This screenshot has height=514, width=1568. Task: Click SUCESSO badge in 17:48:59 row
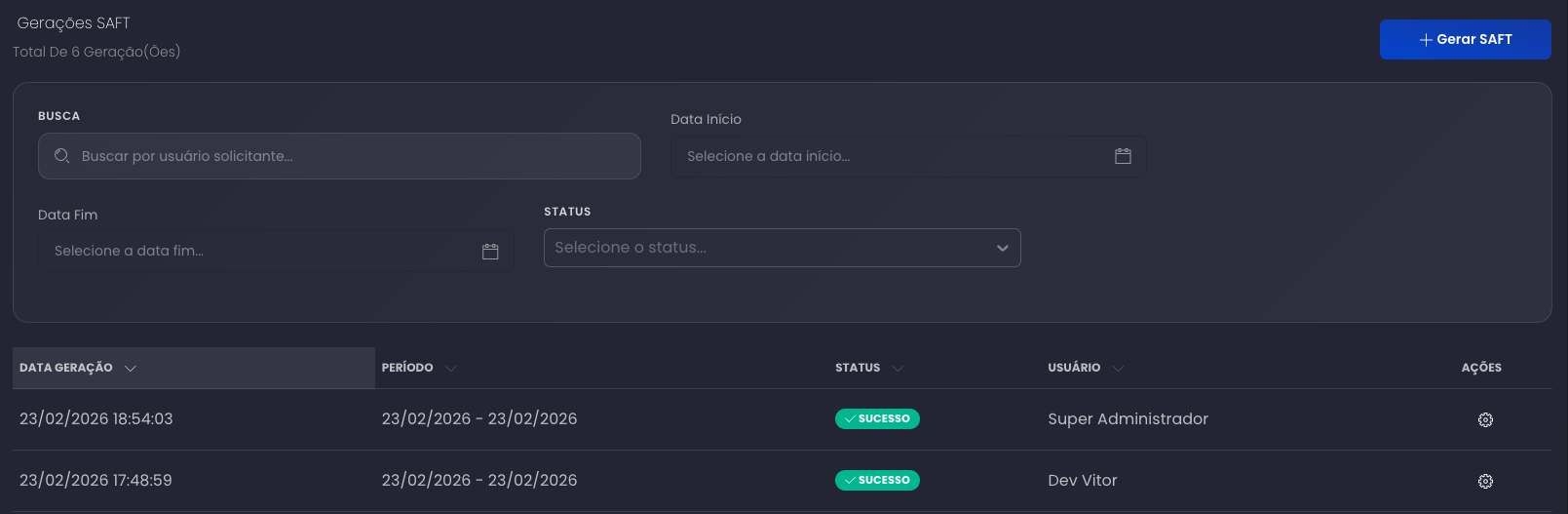tap(877, 480)
